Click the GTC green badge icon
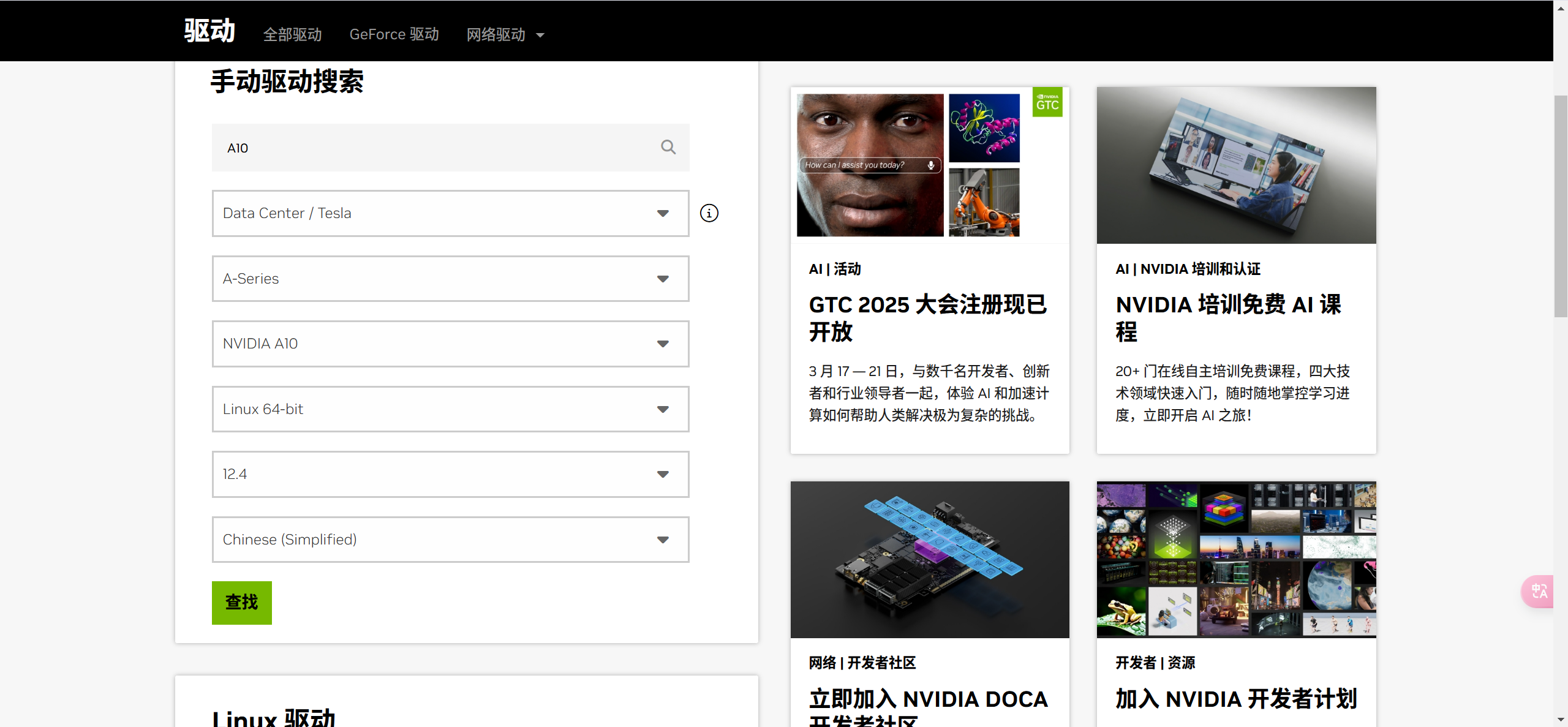This screenshot has height=727, width=1568. 1047,102
